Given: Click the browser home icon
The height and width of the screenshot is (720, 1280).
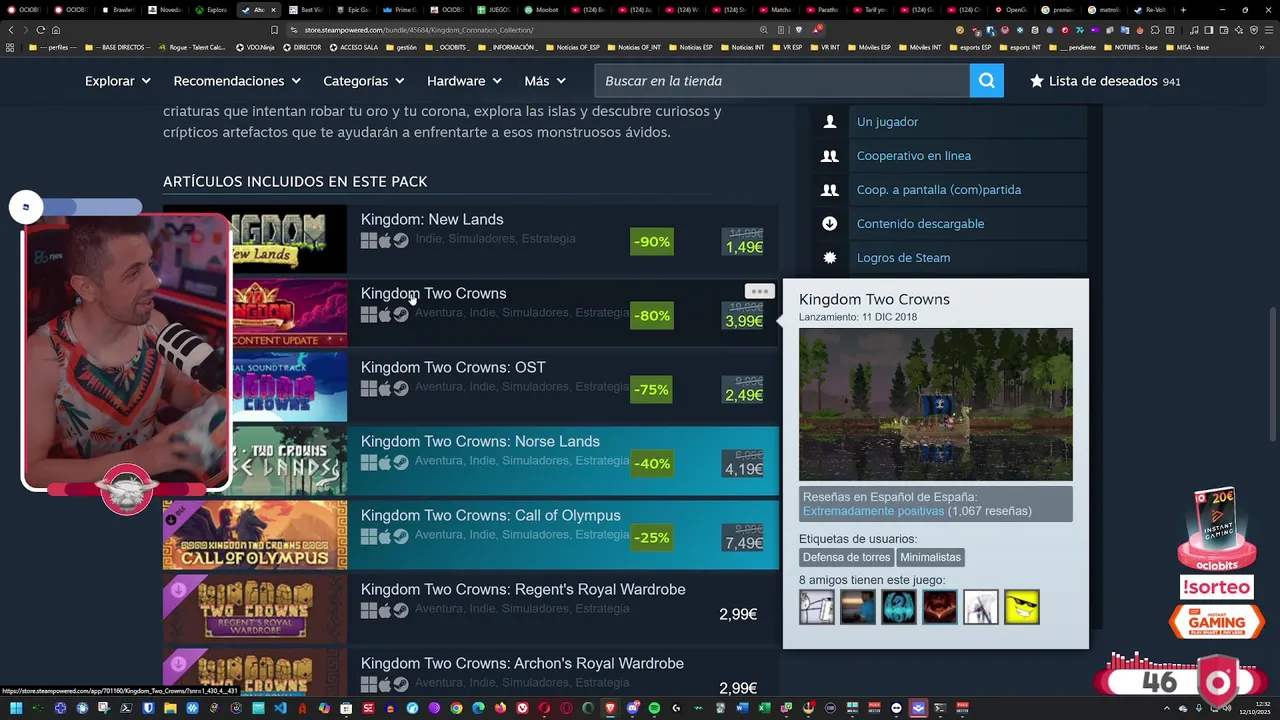Looking at the screenshot, I should 56,30.
